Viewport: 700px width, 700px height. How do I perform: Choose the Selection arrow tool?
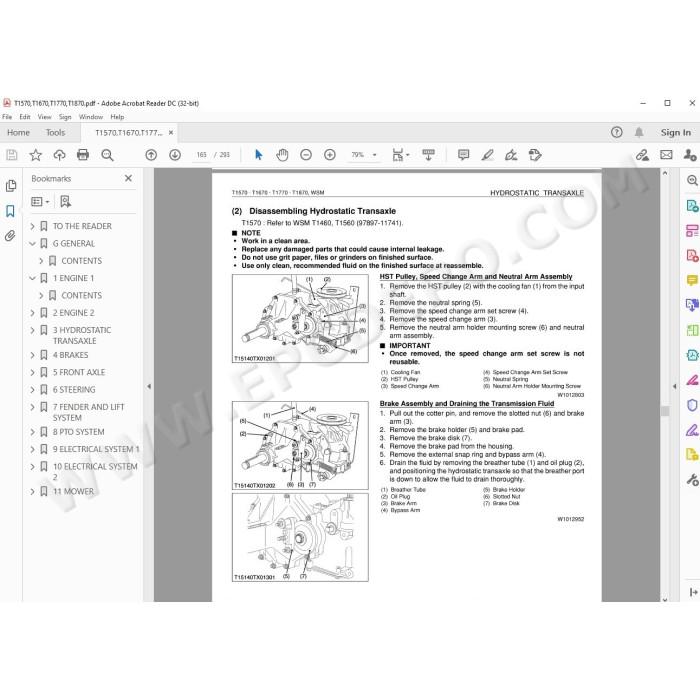click(258, 155)
